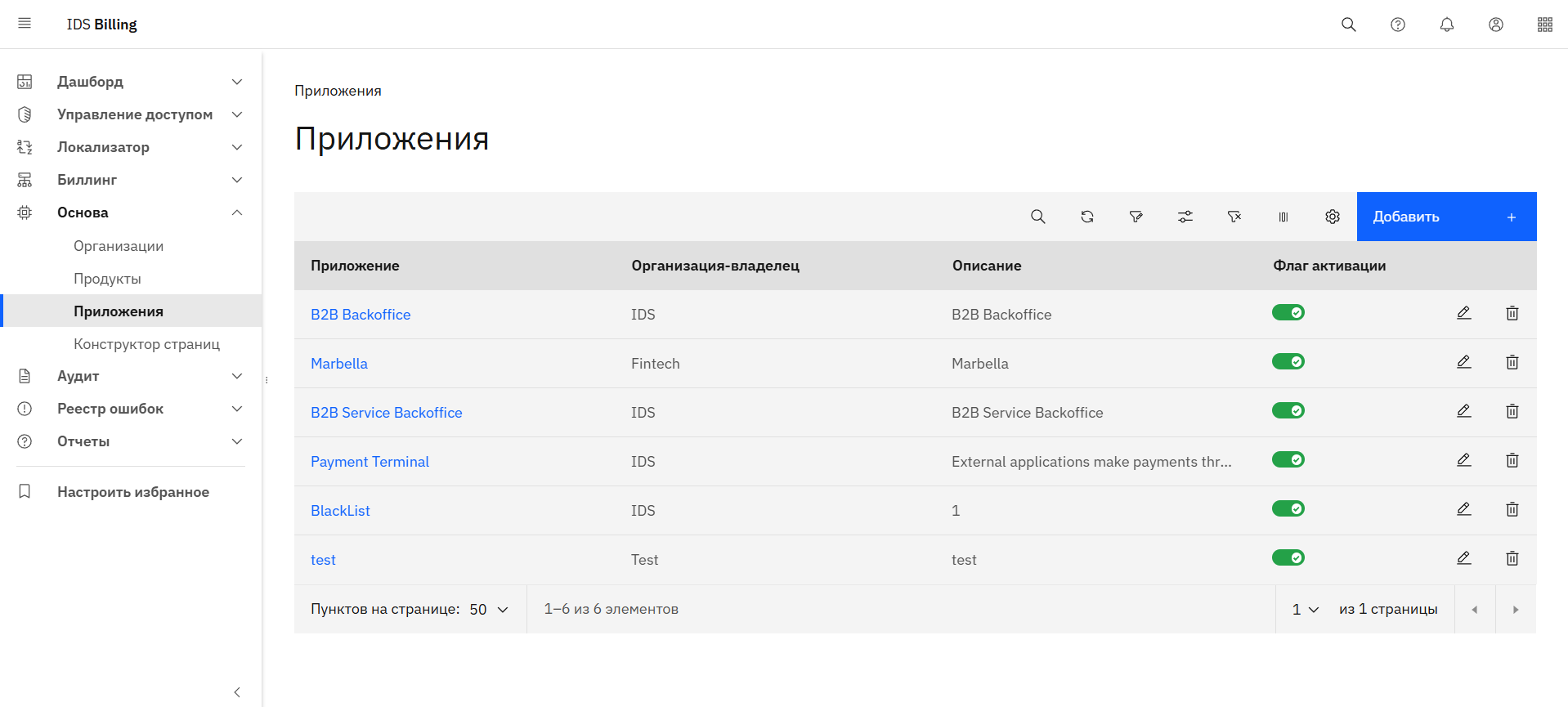Disable activation flag for B2B Backoffice
Image resolution: width=1568 pixels, height=707 pixels.
pos(1288,313)
